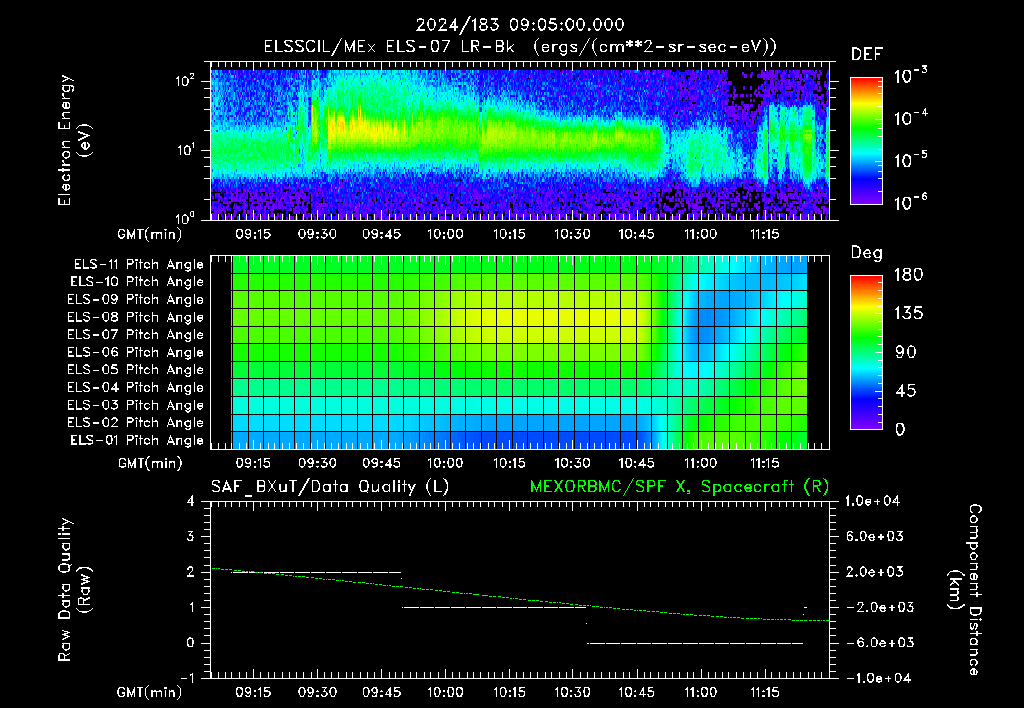The width and height of the screenshot is (1024, 708).
Task: Click the GMT(min) label under the bottom plot
Action: [x=150, y=692]
